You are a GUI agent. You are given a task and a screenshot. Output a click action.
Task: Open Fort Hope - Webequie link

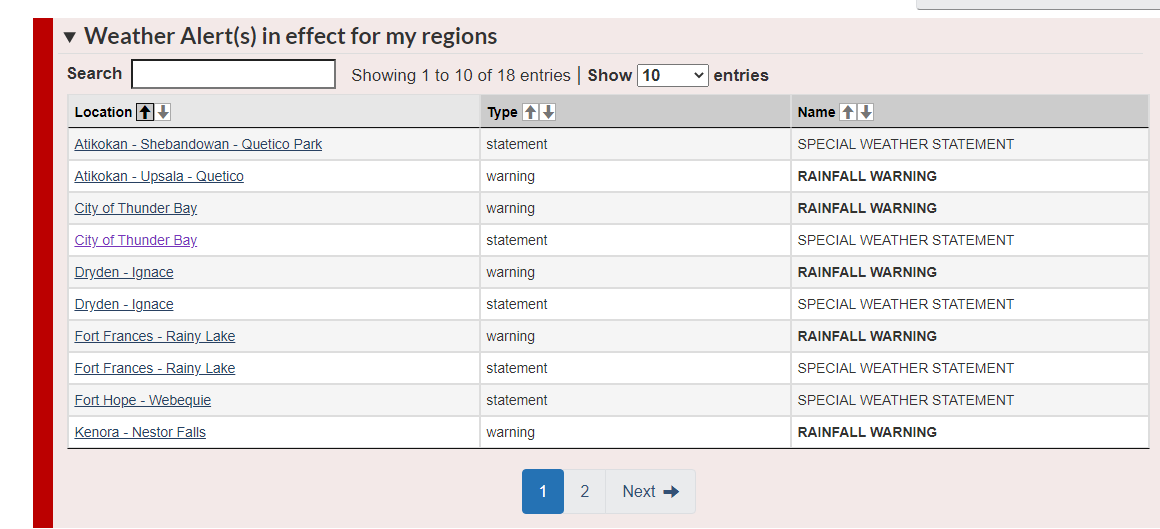143,400
